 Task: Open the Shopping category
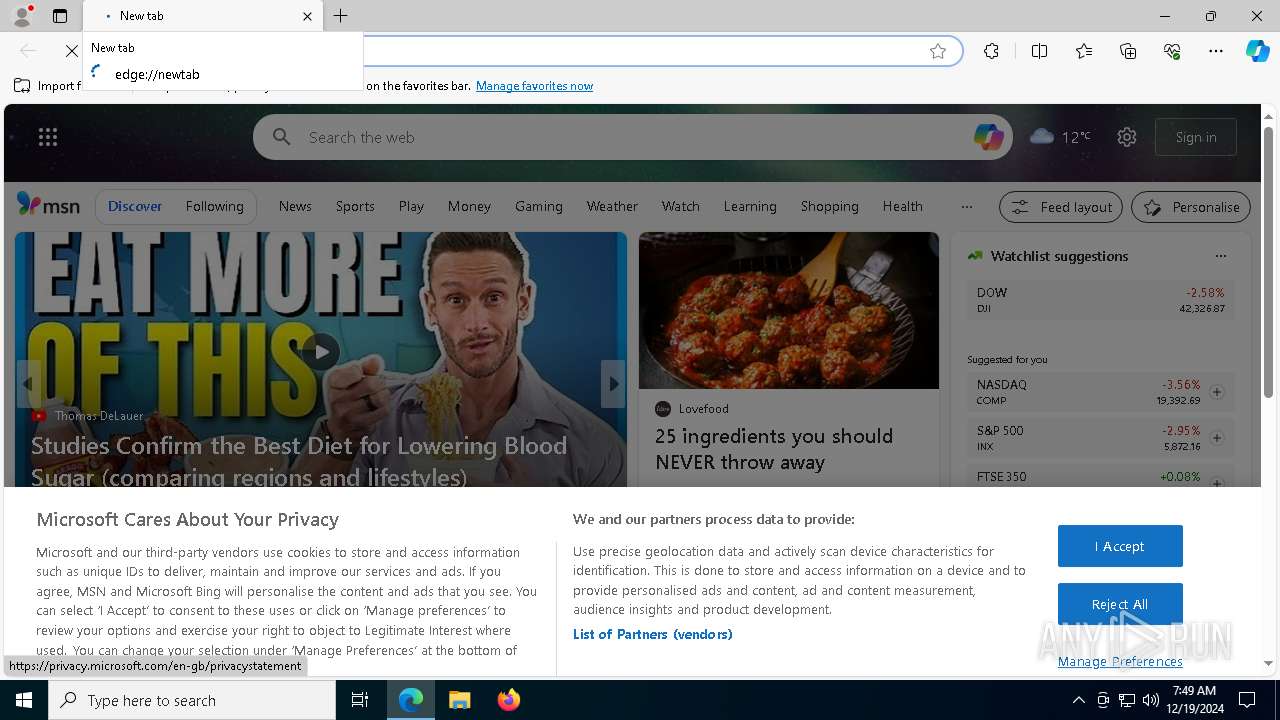[x=830, y=206]
